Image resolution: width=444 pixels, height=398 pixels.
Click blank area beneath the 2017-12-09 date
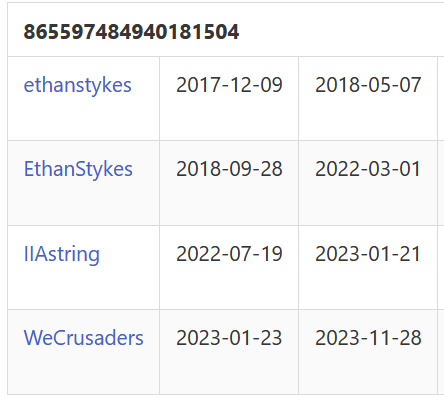pyautogui.click(x=229, y=118)
